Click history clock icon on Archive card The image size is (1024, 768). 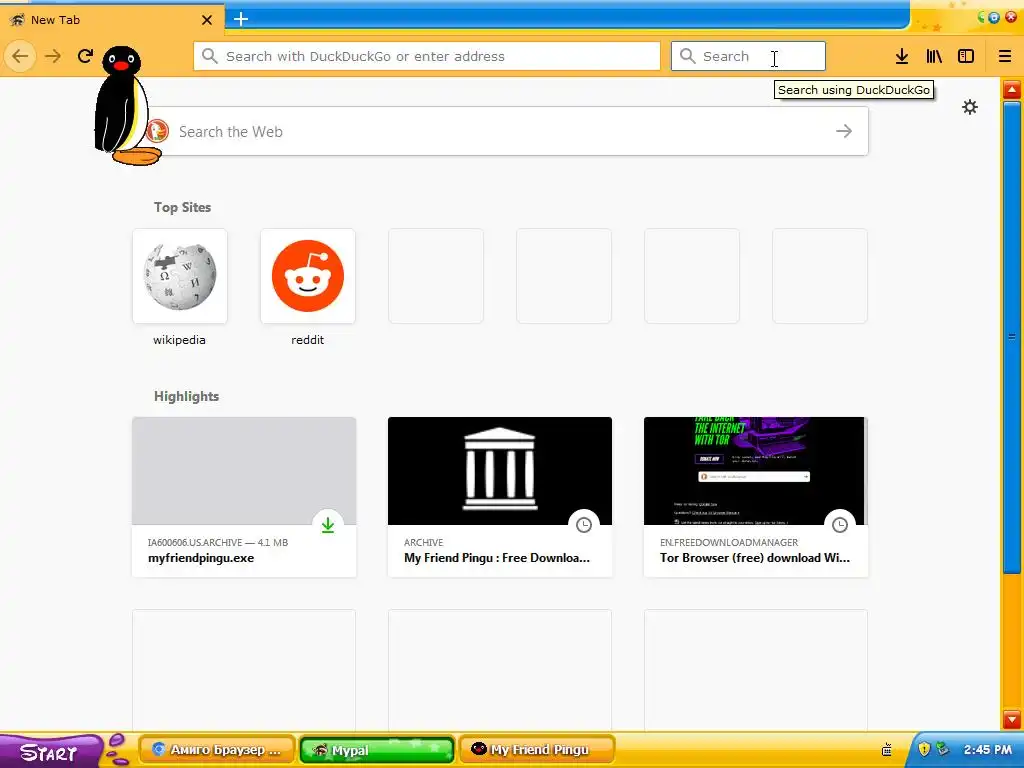(x=584, y=525)
